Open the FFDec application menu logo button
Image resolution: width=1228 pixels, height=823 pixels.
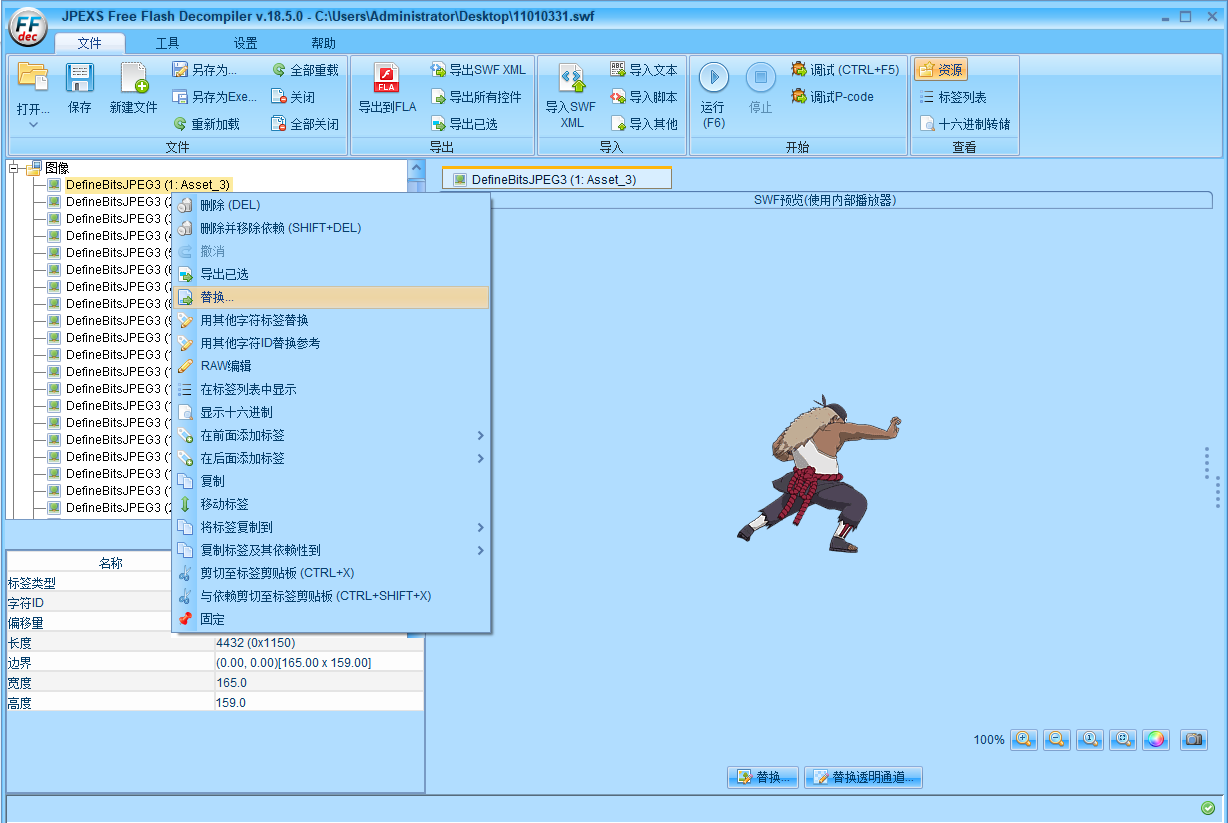[x=29, y=29]
